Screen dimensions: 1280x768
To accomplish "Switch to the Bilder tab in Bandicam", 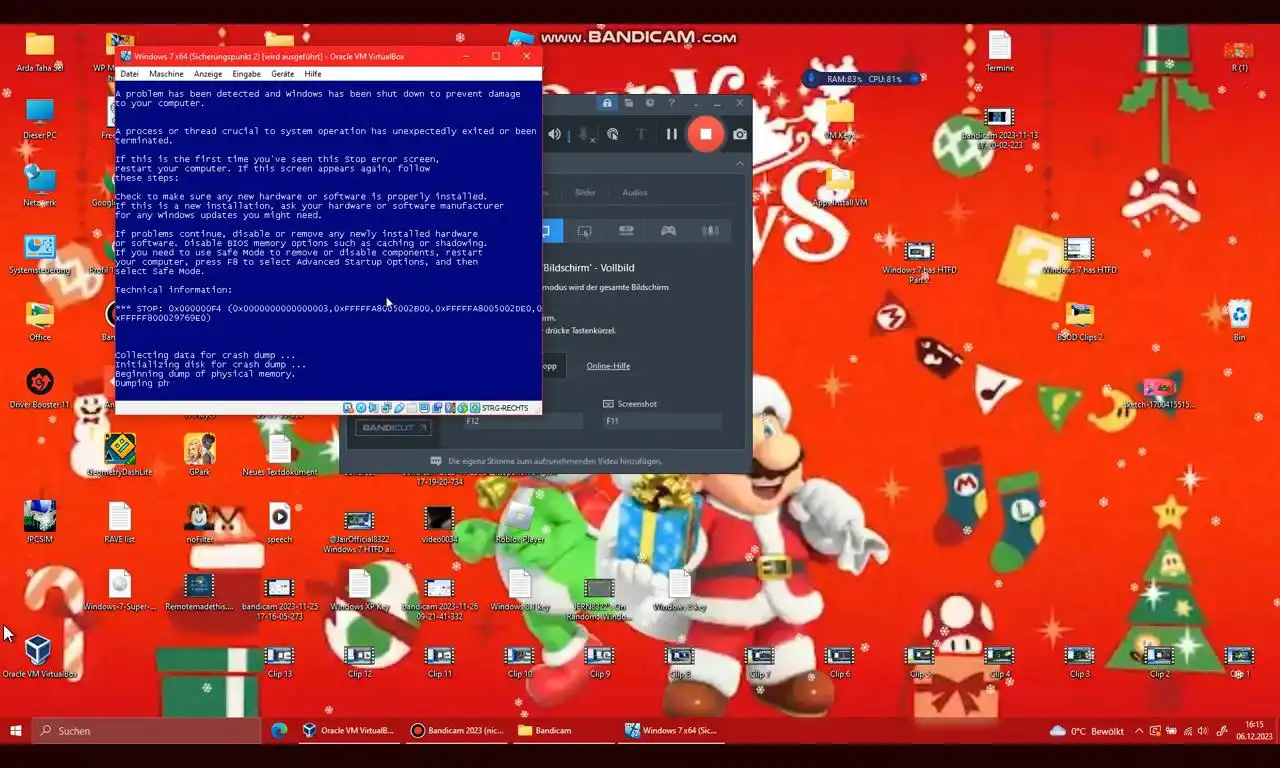I will [x=585, y=192].
